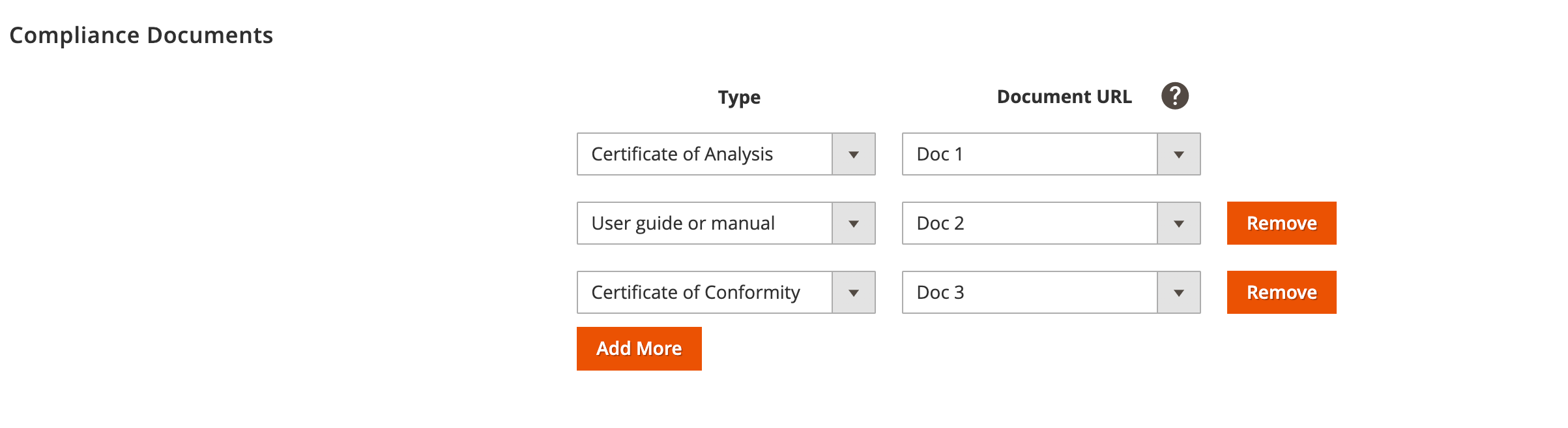Select the User guide or manual type field
Image resolution: width=1568 pixels, height=428 pixels.
click(x=704, y=223)
